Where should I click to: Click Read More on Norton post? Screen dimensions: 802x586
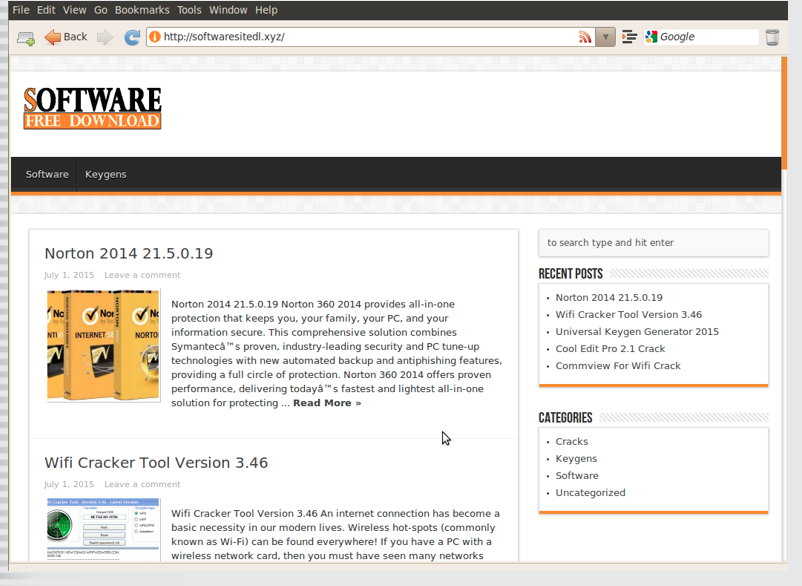327,403
